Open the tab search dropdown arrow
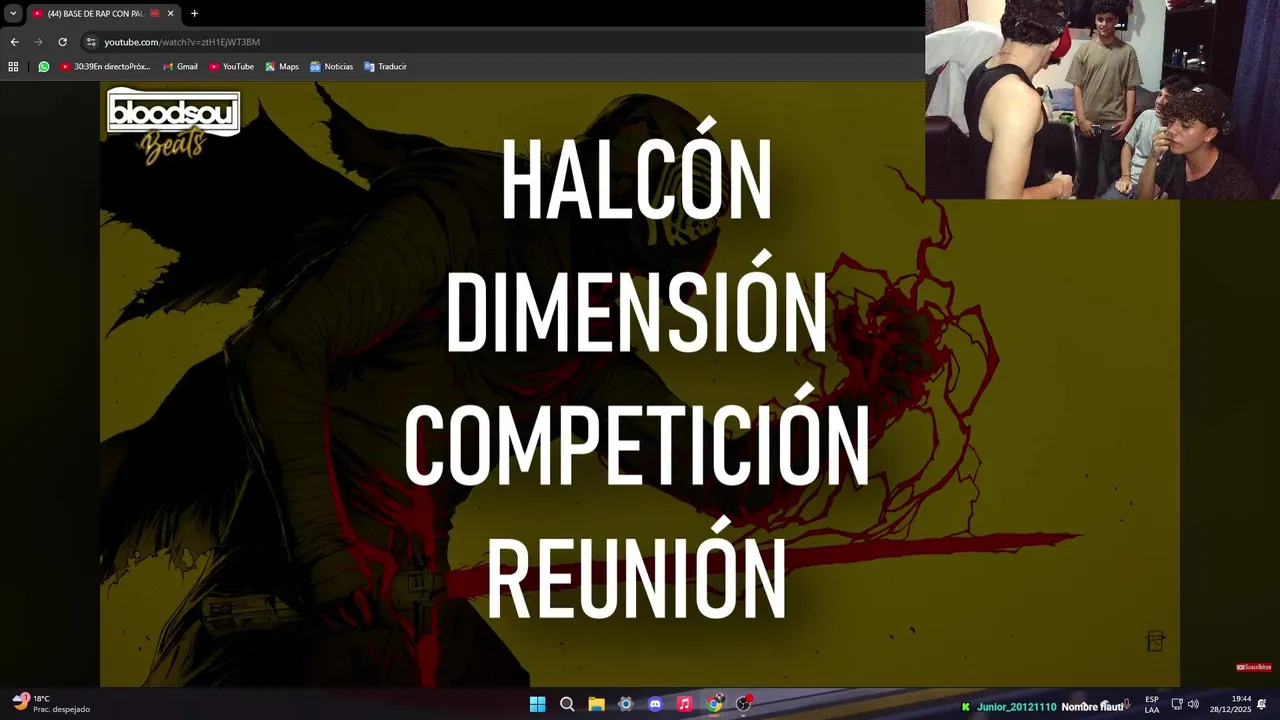 13,14
